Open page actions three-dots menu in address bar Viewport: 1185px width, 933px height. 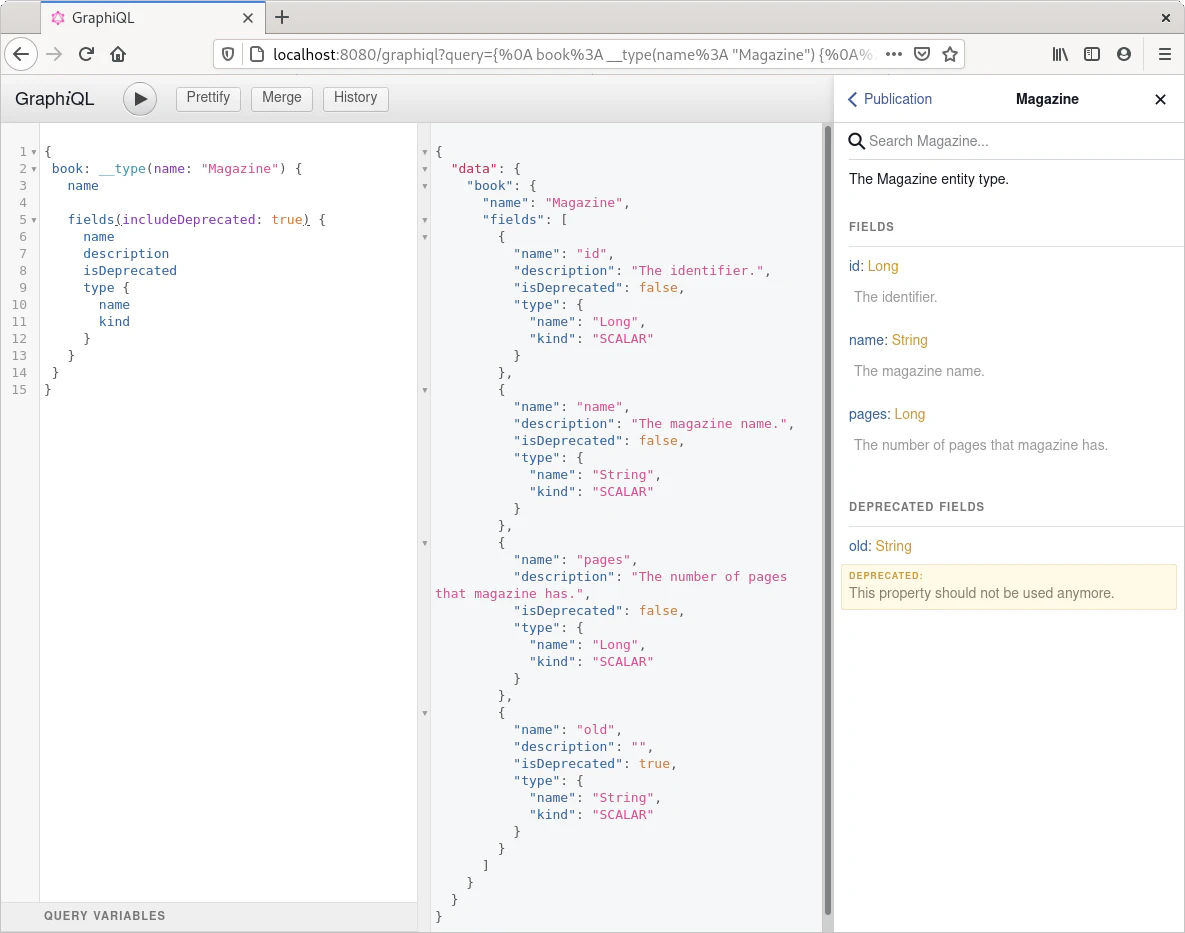tap(894, 54)
